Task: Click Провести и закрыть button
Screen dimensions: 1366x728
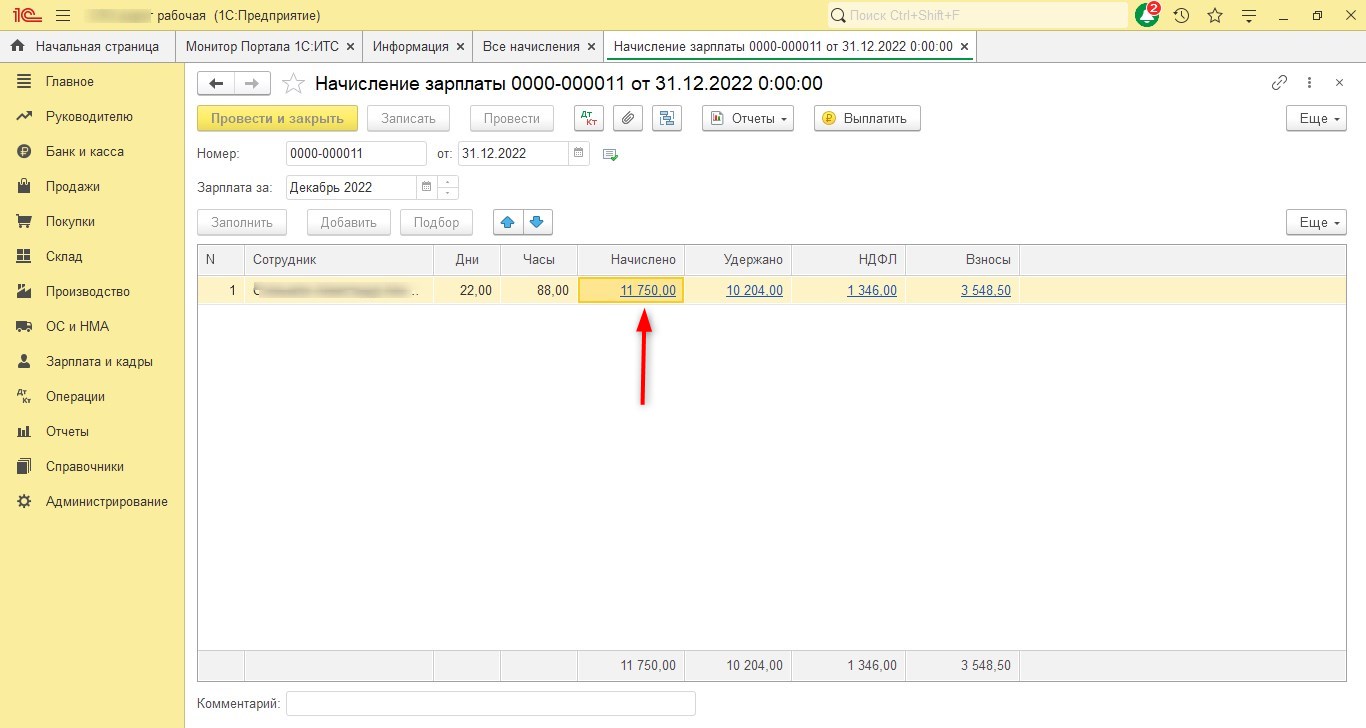Action: pyautogui.click(x=277, y=118)
